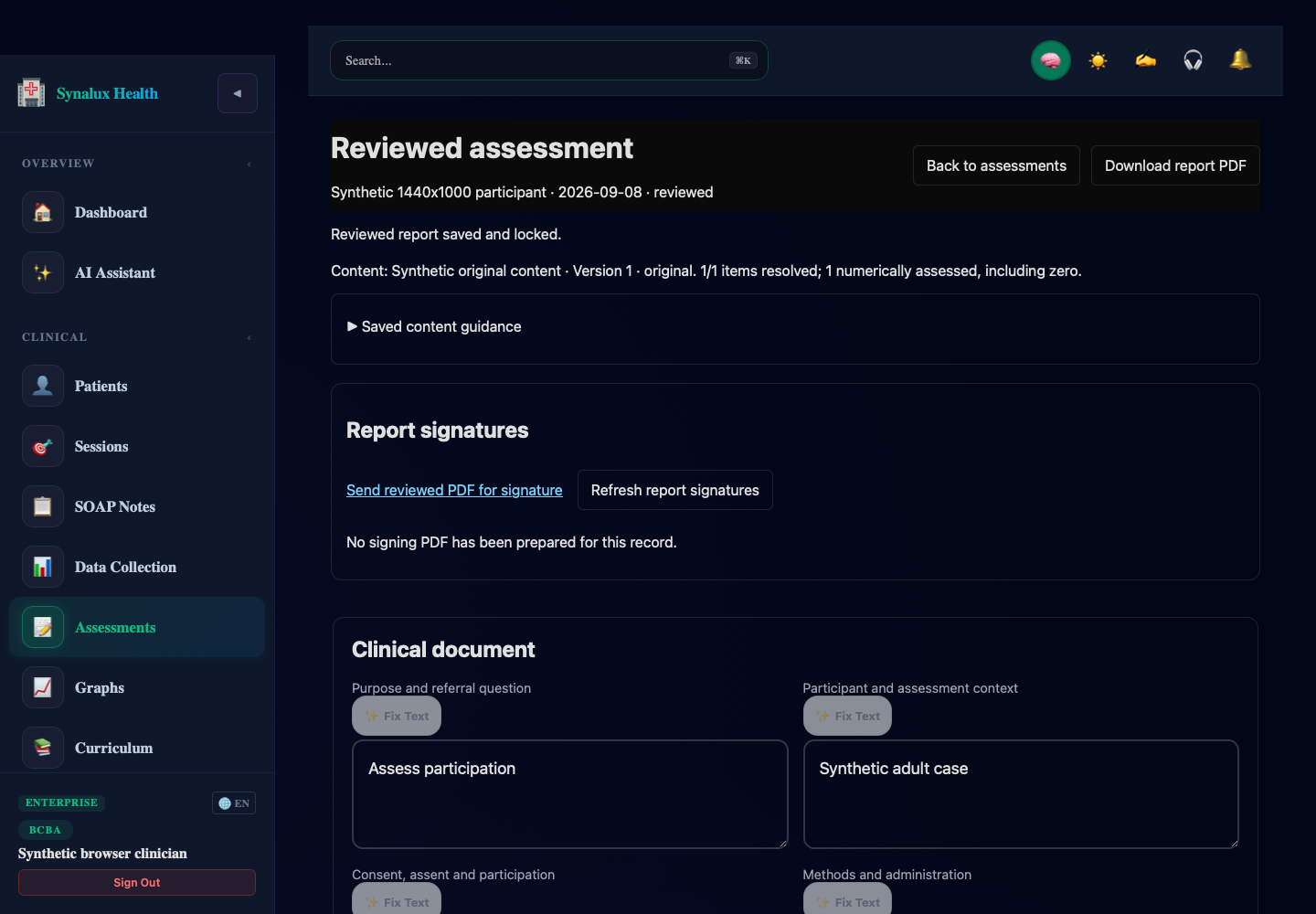Go to Patients section

pyautogui.click(x=137, y=386)
